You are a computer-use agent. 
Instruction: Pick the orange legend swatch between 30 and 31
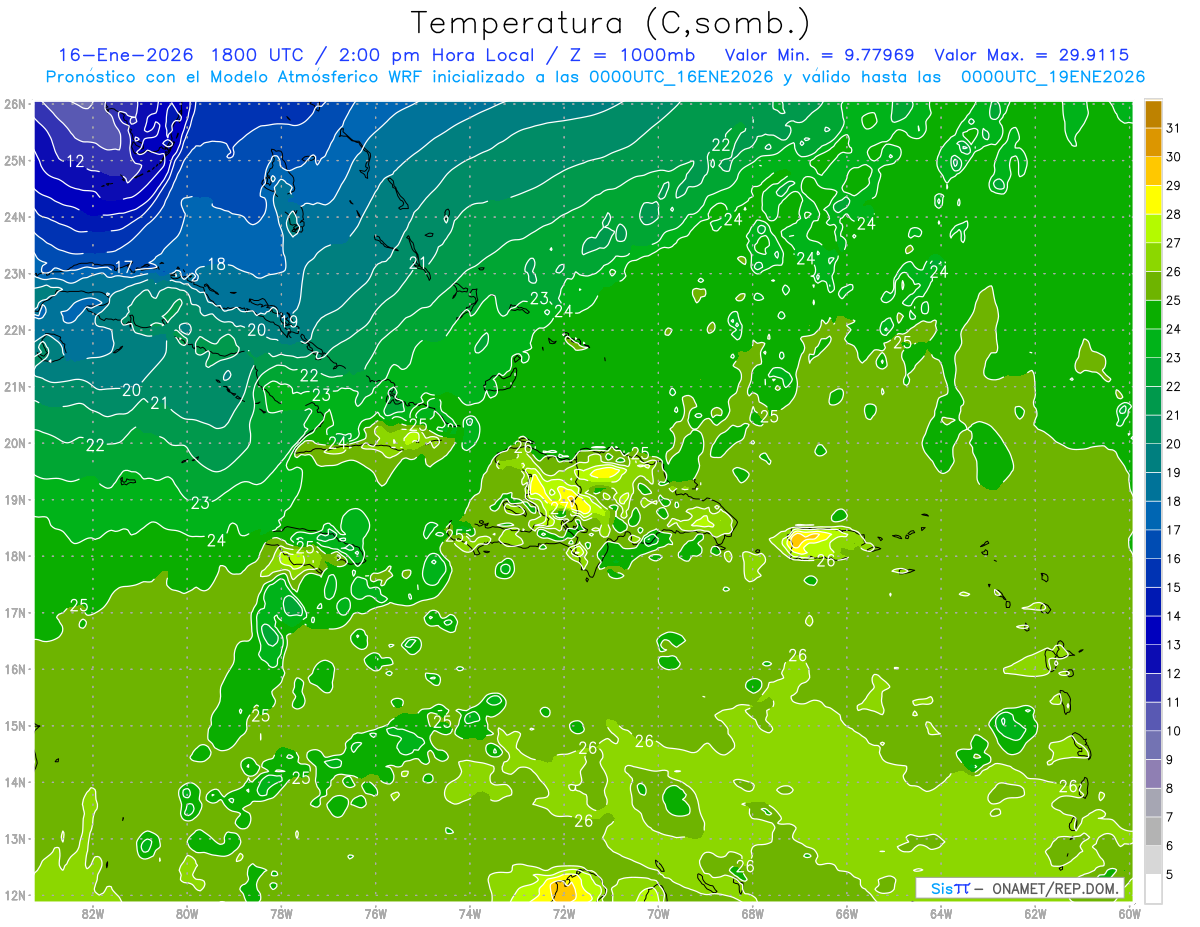pyautogui.click(x=1153, y=142)
